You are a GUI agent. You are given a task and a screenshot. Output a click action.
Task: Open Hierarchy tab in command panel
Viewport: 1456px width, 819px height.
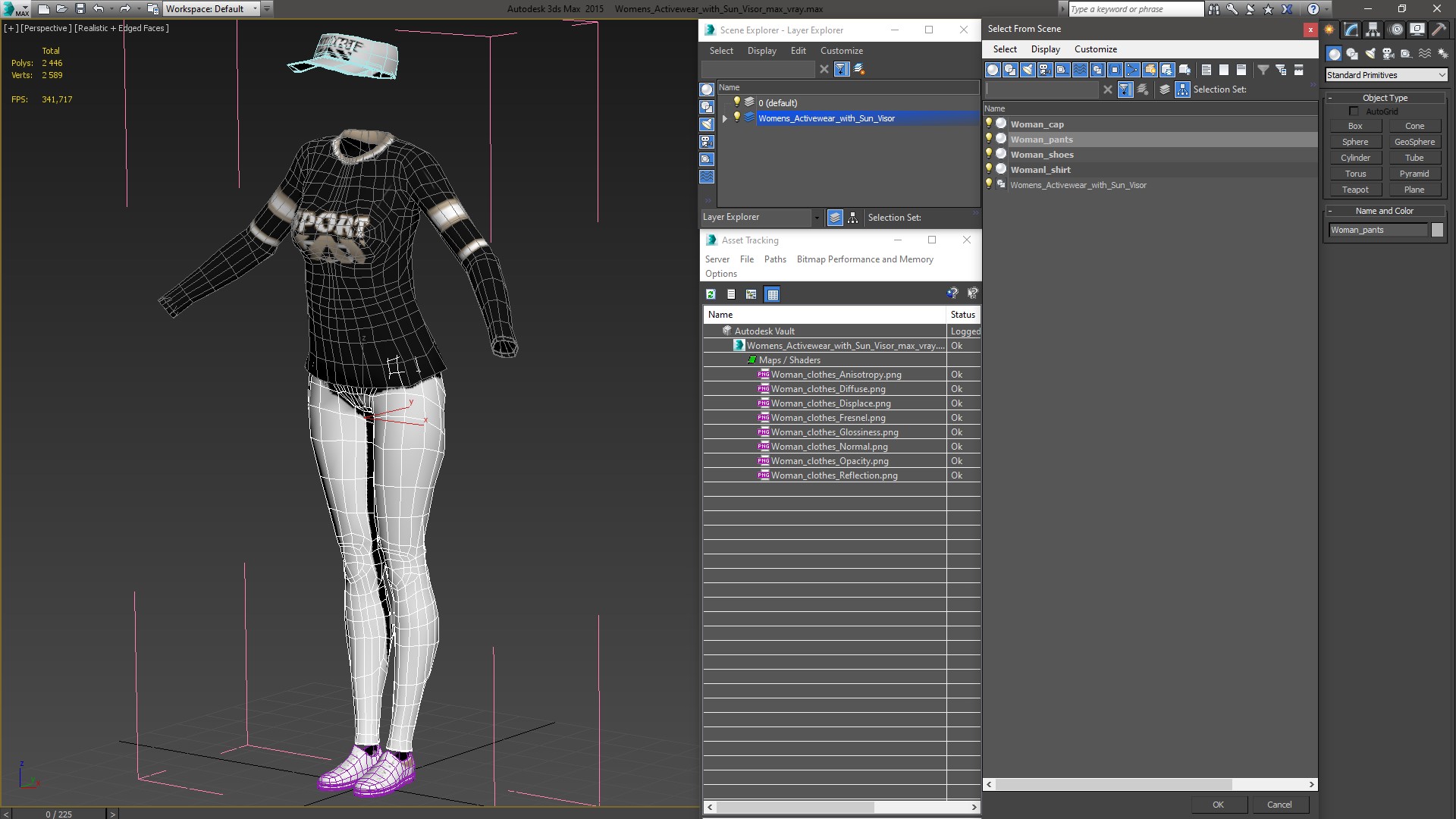pyautogui.click(x=1373, y=30)
